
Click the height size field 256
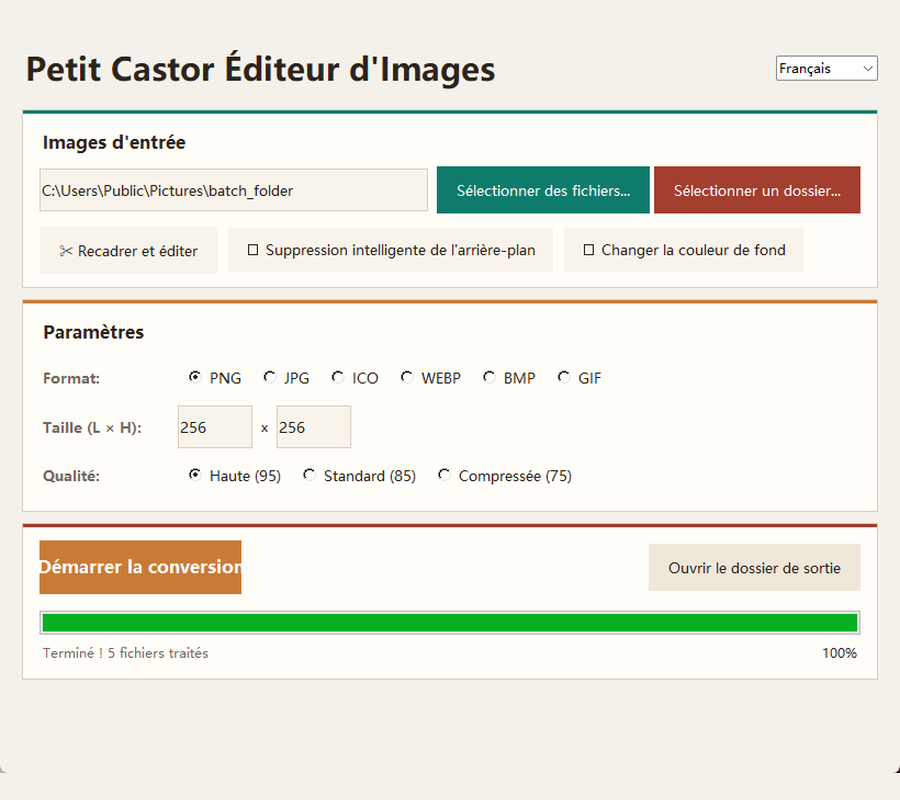(x=313, y=427)
